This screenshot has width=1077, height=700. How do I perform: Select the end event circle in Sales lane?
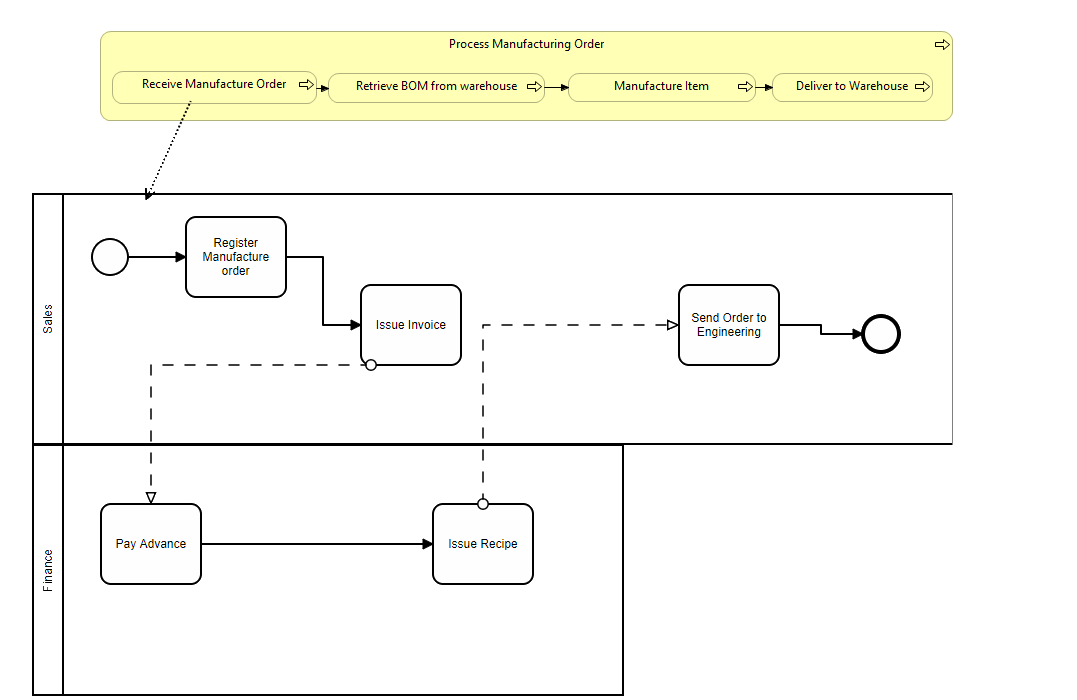881,334
